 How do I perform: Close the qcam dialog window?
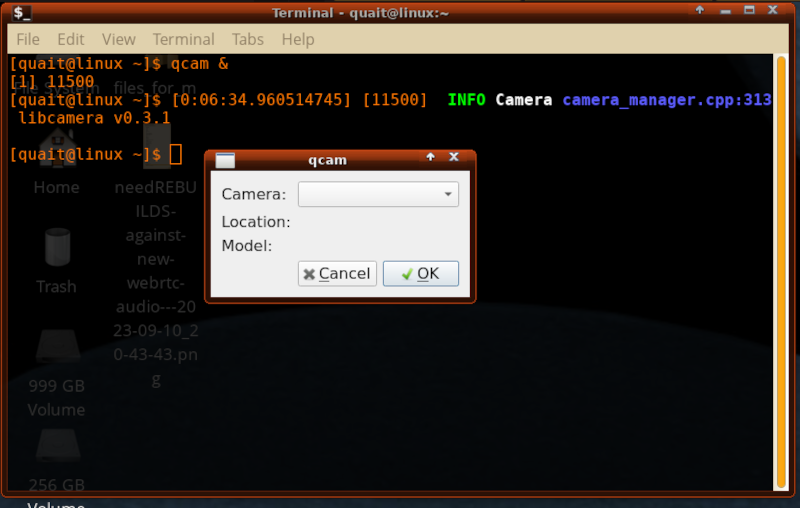pos(454,157)
